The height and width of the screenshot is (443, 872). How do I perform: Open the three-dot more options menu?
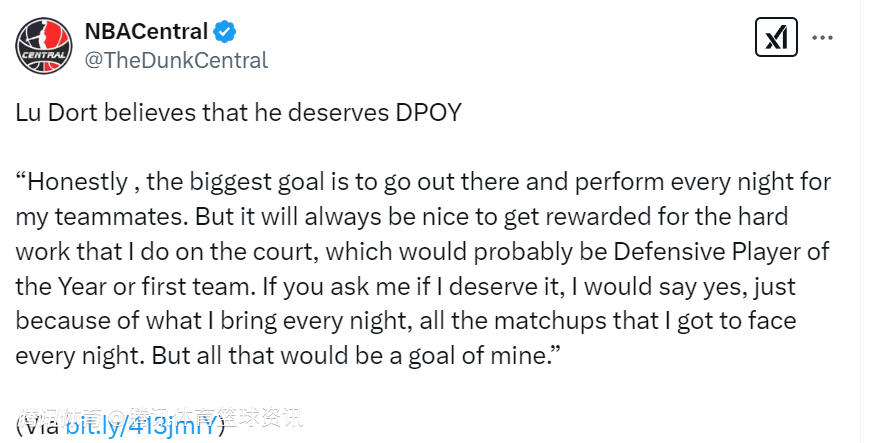coord(822,38)
